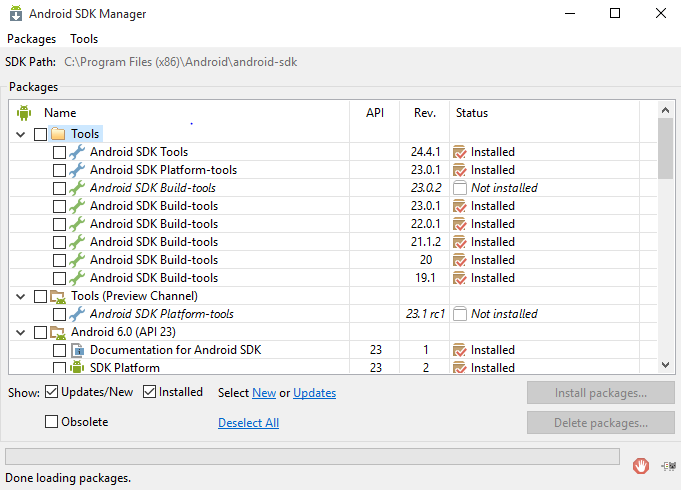Click green wrench icon of Build-tools 21.1.2
The image size is (681, 490).
(77, 242)
